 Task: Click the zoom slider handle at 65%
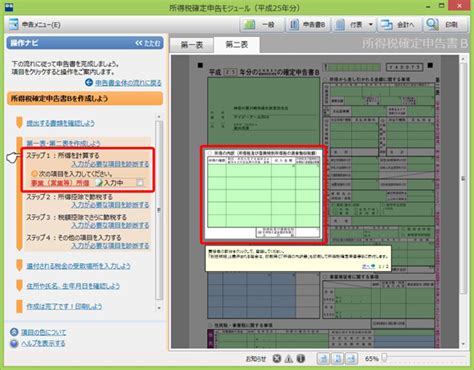(384, 358)
